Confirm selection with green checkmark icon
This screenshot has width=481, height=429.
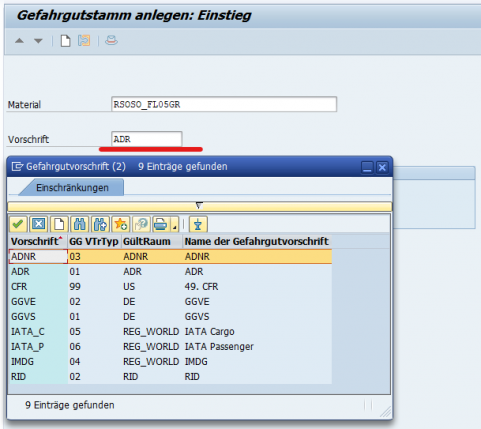click(x=18, y=224)
